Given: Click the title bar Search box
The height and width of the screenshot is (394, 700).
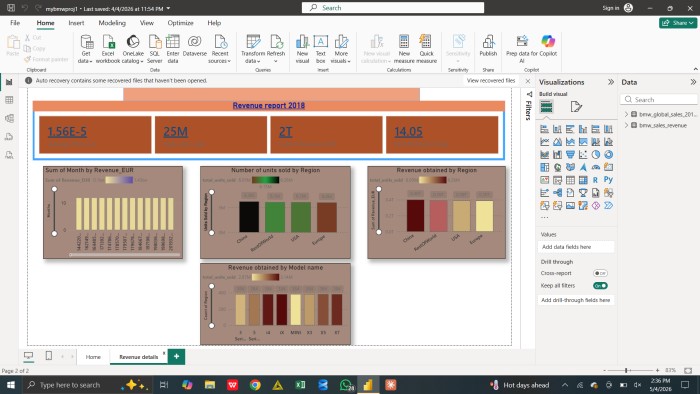Looking at the screenshot, I should [x=393, y=8].
